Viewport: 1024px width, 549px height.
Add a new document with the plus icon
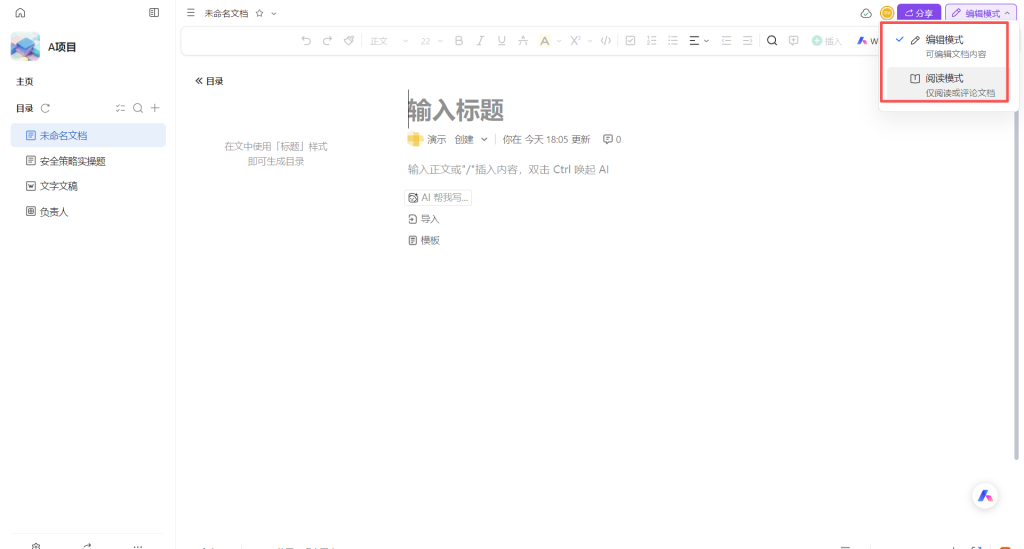(x=155, y=108)
